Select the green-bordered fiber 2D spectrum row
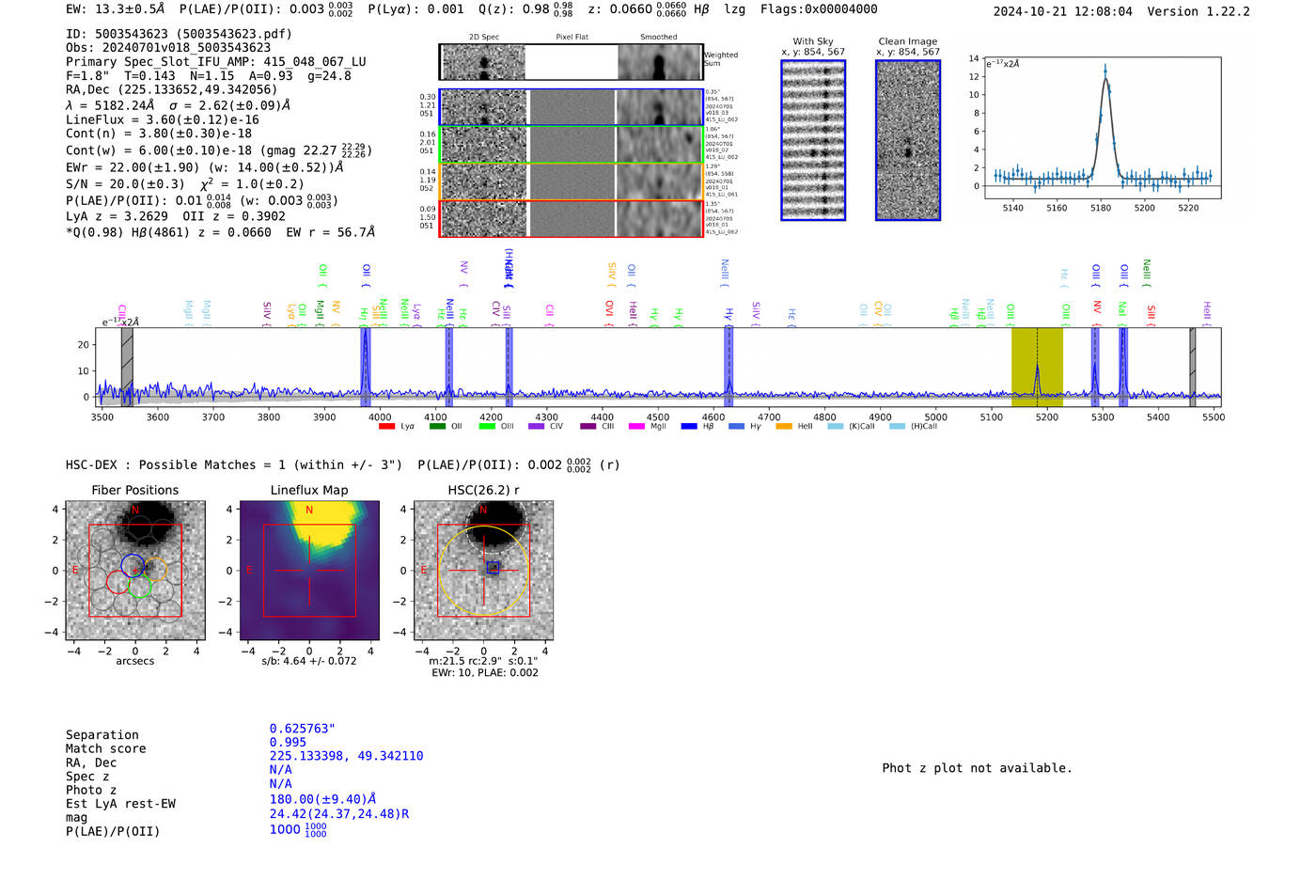 click(572, 145)
